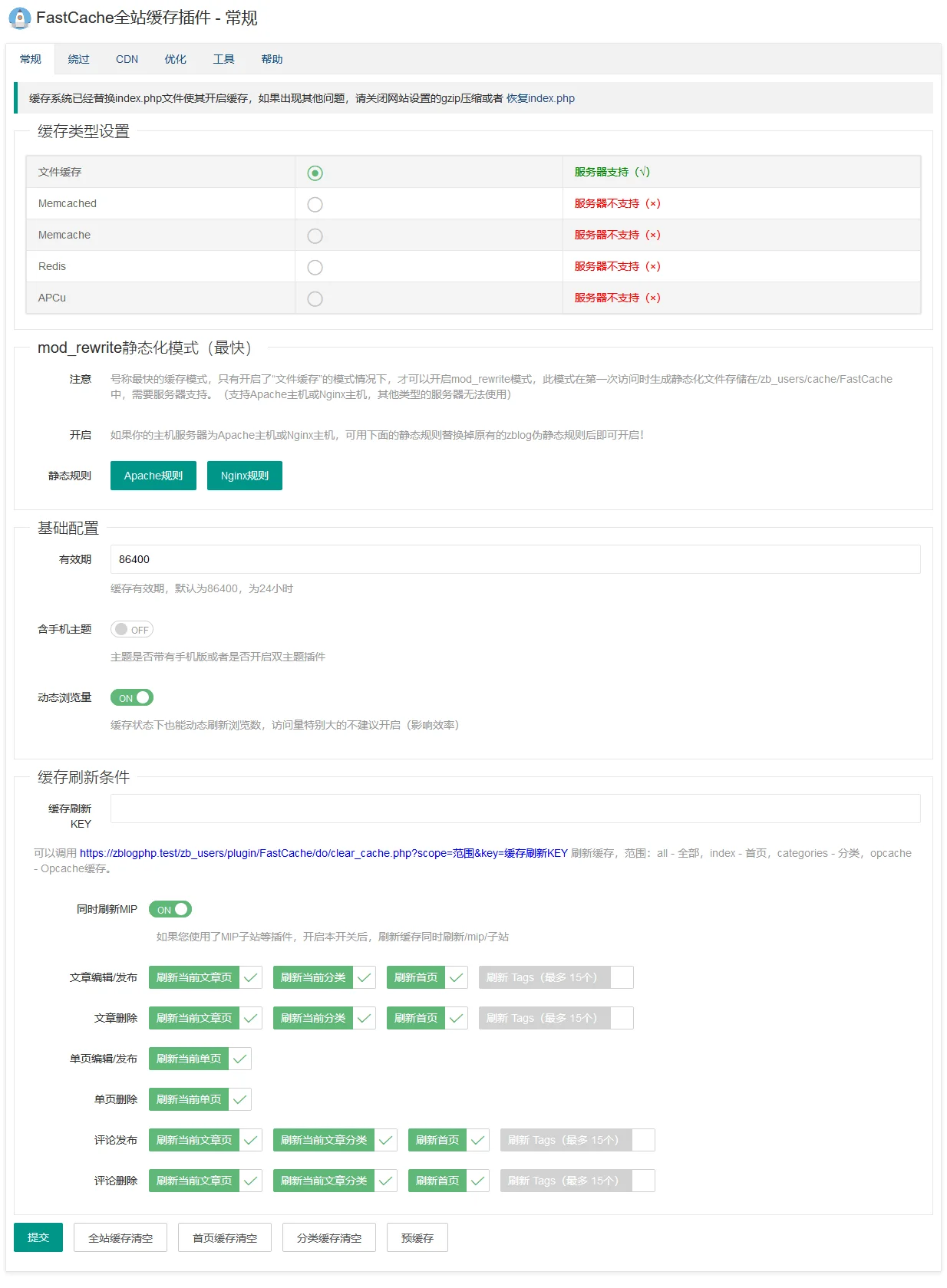Toggle 刷新当前文章页 for 评论发布

coord(206,1140)
